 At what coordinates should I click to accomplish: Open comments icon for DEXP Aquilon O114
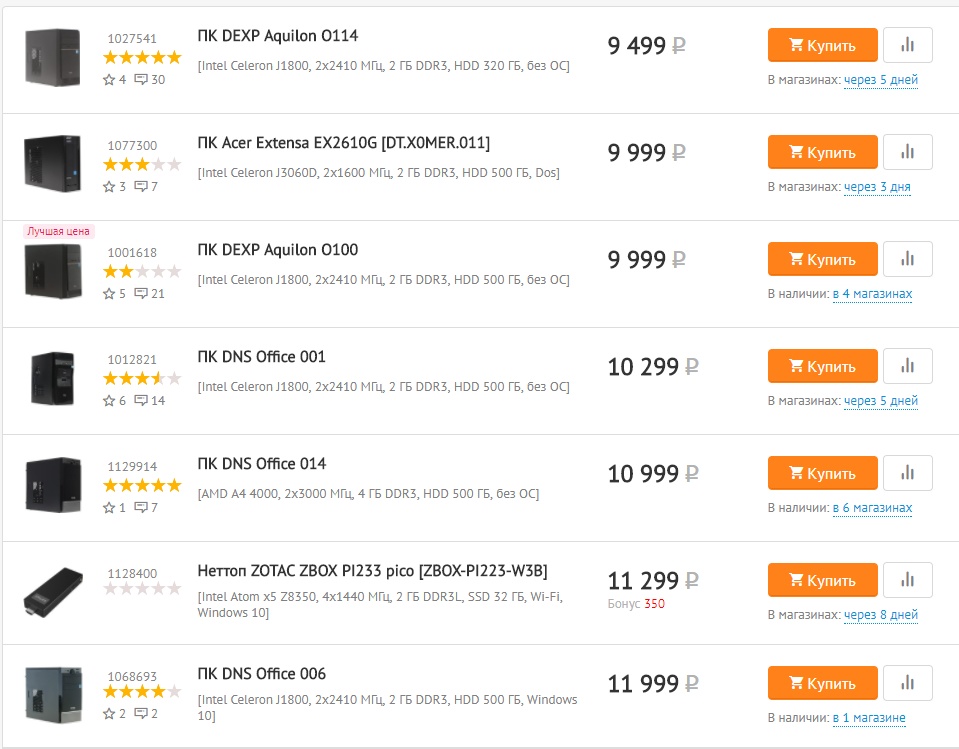click(x=141, y=79)
